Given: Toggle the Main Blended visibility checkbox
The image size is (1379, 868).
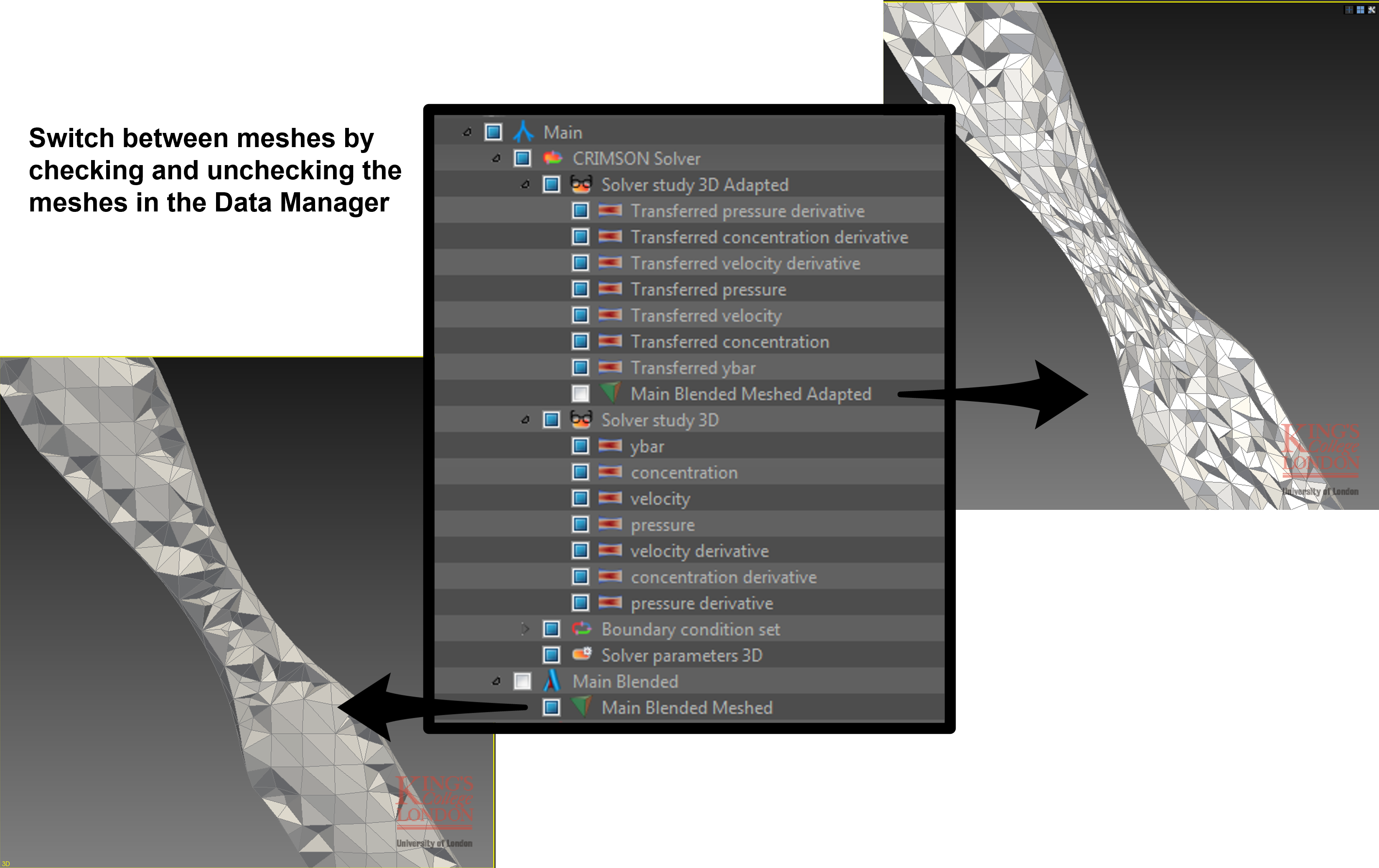Looking at the screenshot, I should tap(522, 681).
